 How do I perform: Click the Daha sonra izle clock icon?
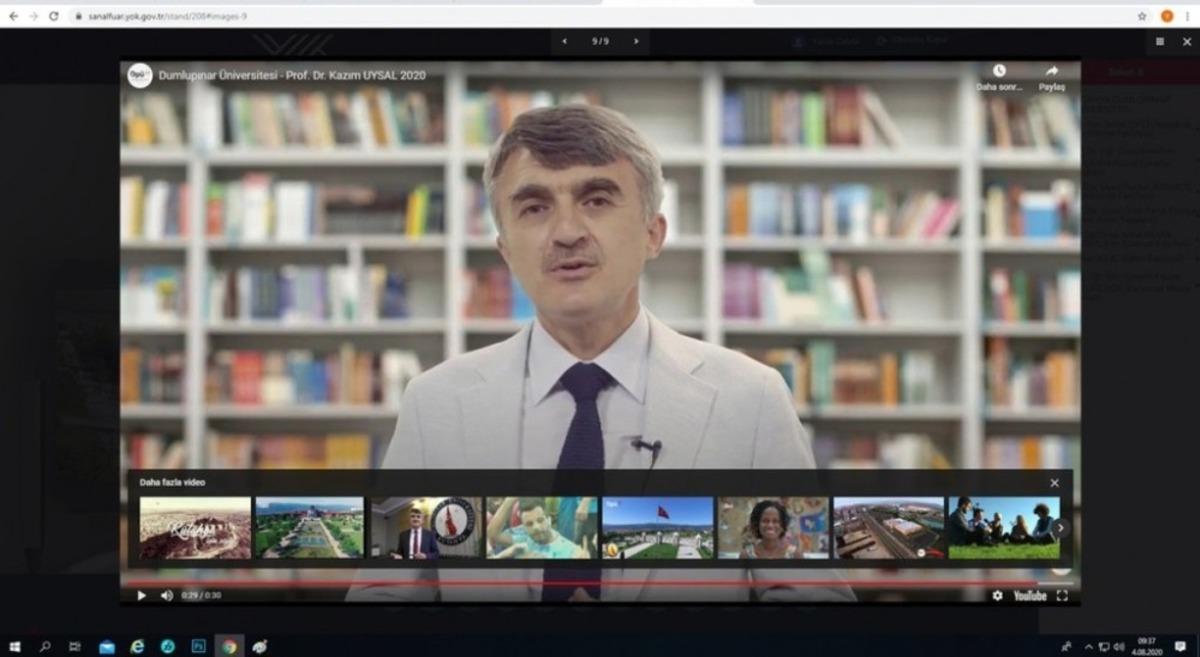998,72
